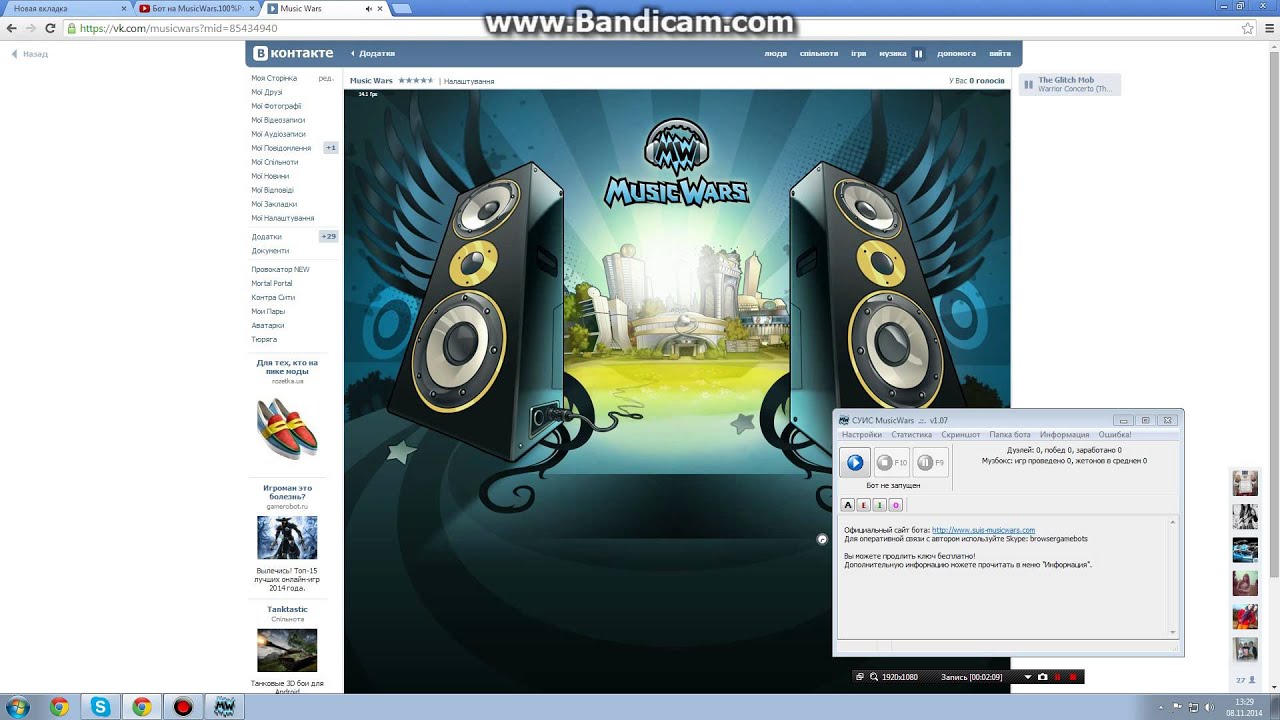Screen dimensions: 1280x720
Task: Pause the Bandicam recording
Action: pyautogui.click(x=1057, y=677)
